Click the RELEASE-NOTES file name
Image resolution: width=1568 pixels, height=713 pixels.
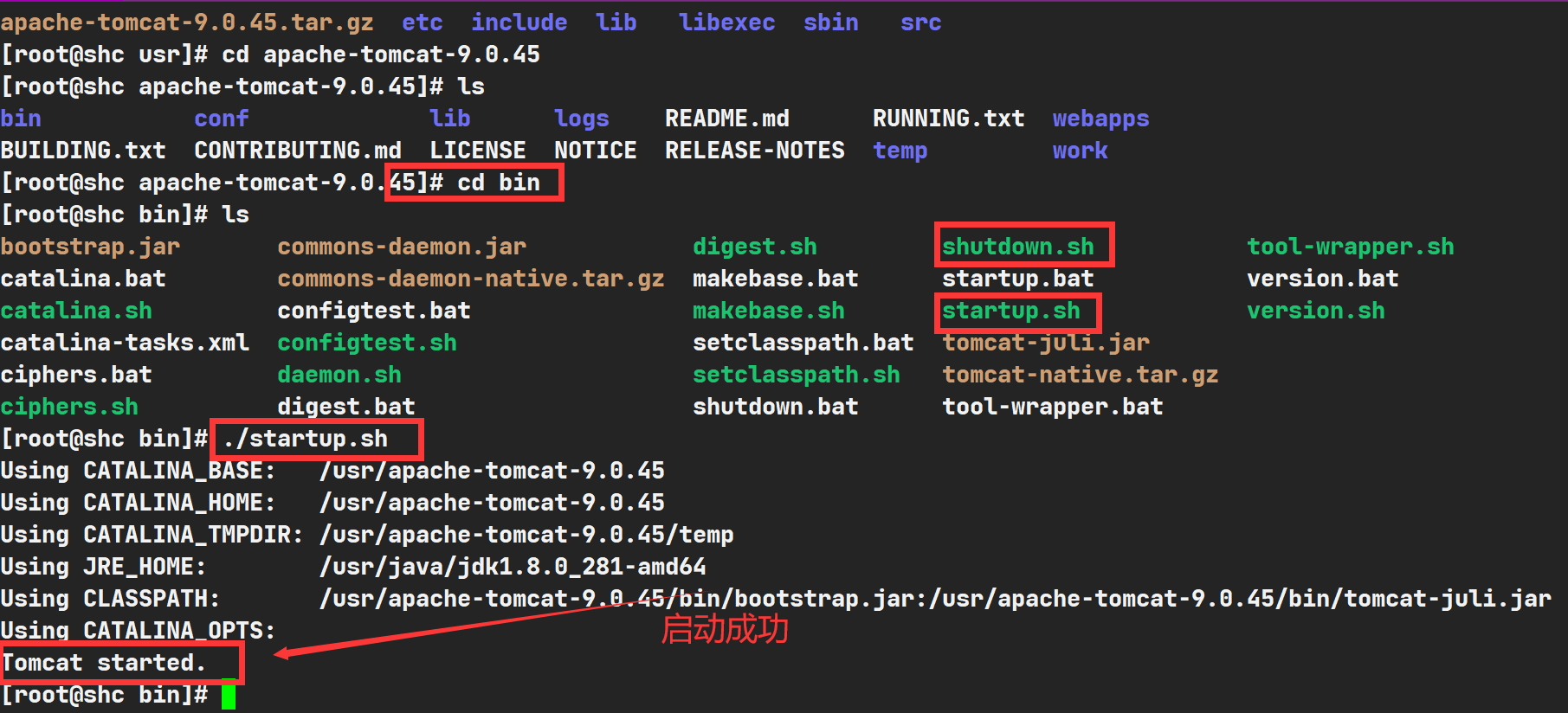point(755,151)
